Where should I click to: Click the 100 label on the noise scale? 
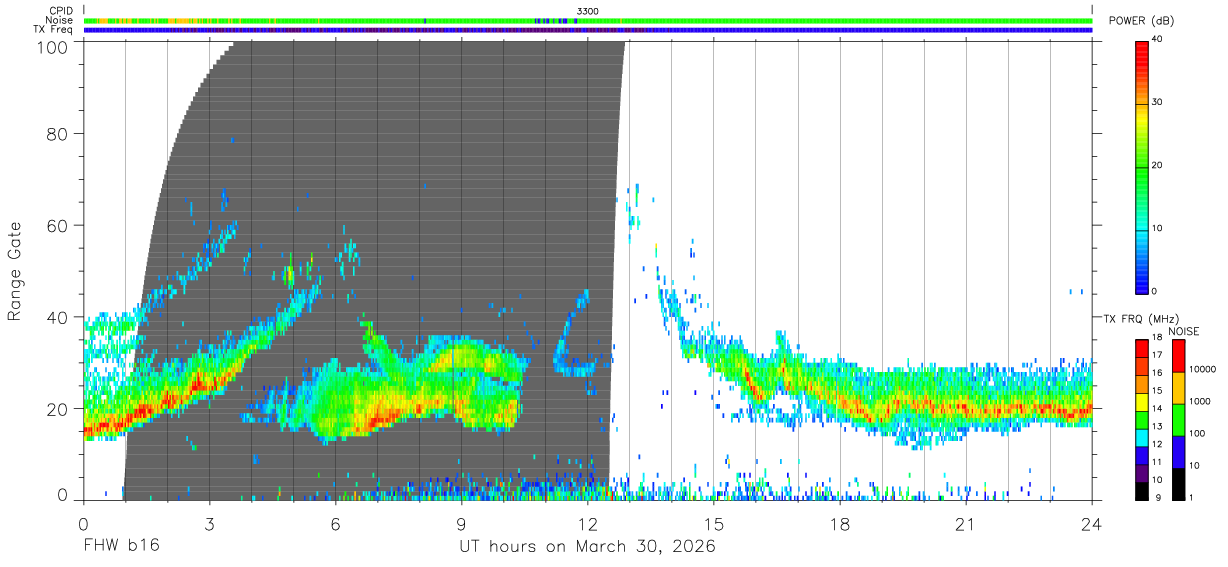pyautogui.click(x=1195, y=433)
